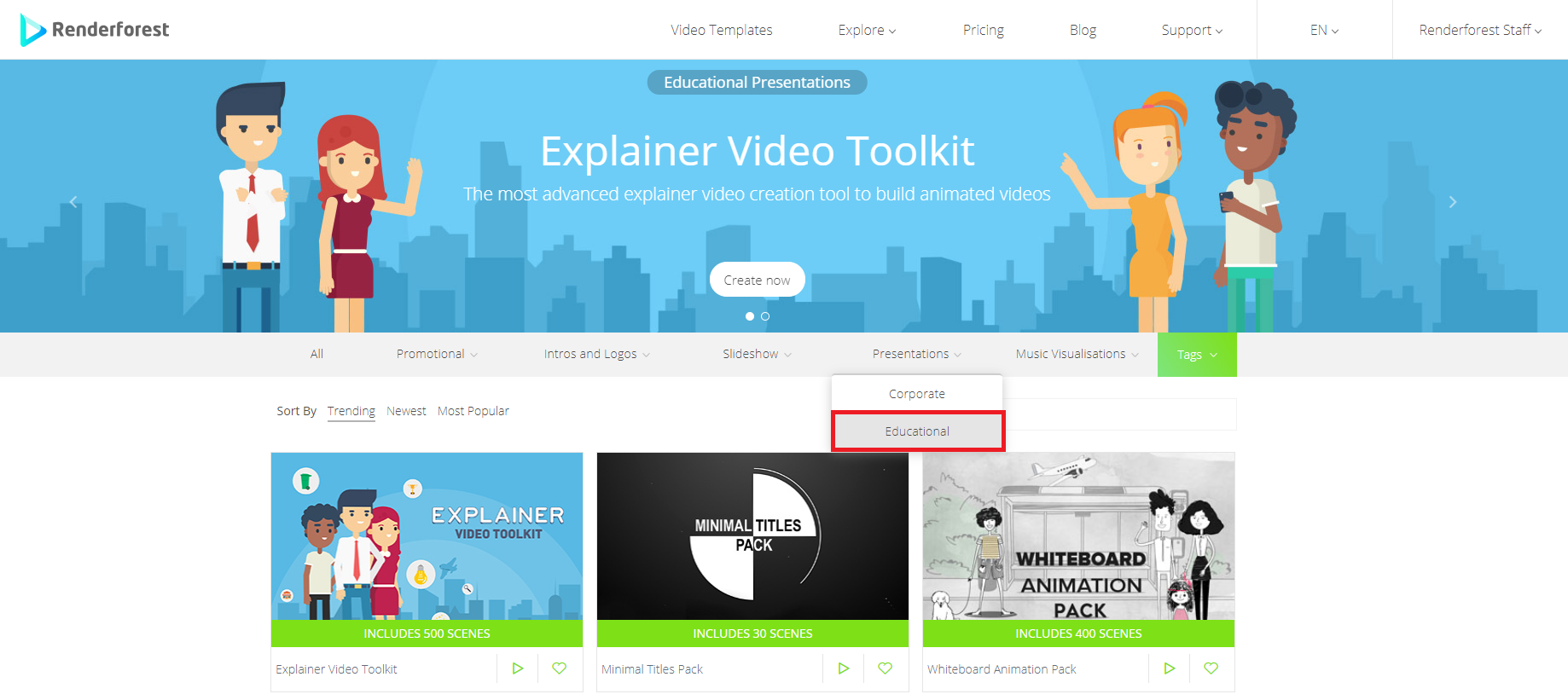Viewport: 1568px width, 700px height.
Task: Add Minimal Titles Pack to favorites
Action: pos(886,668)
